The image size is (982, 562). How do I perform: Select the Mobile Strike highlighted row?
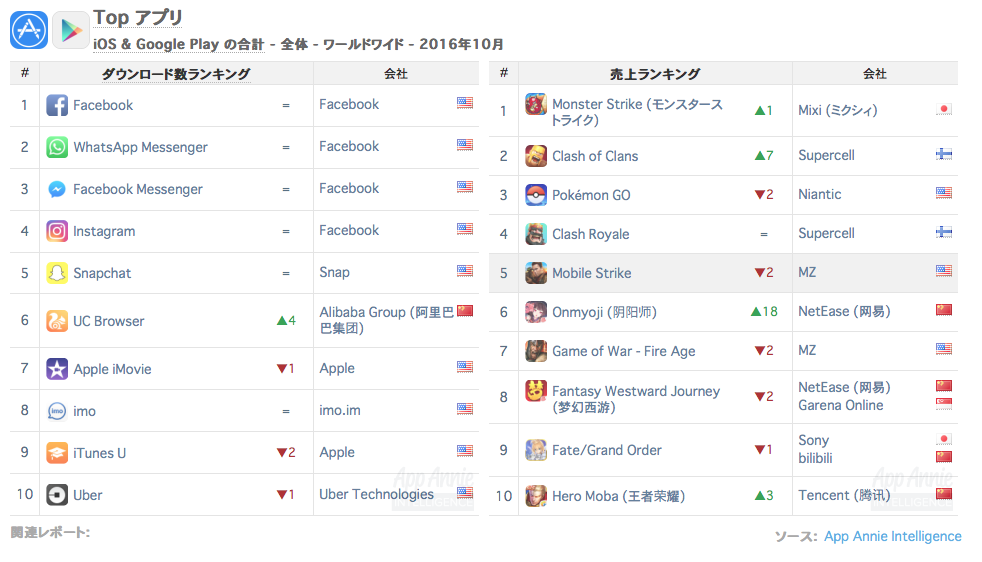coord(723,273)
